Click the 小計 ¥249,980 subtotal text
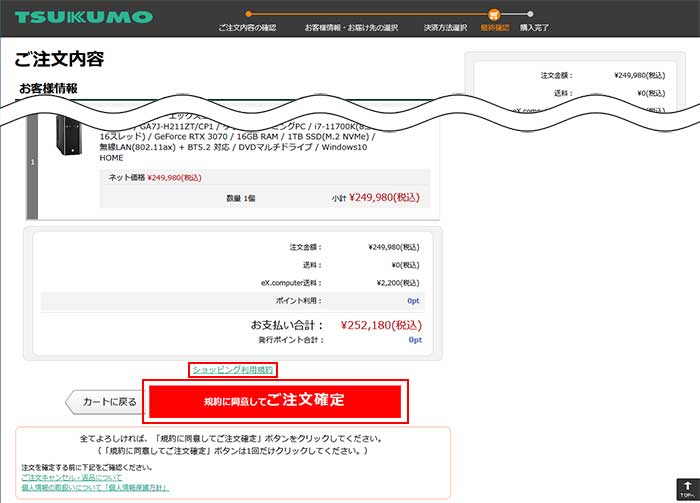The height and width of the screenshot is (503, 700). (x=375, y=198)
